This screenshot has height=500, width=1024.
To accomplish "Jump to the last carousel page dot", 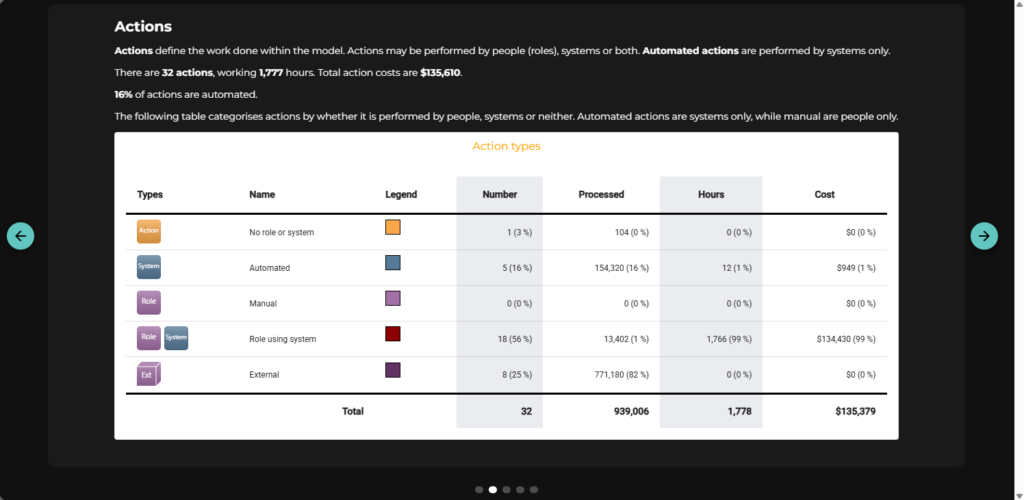I will 534,490.
